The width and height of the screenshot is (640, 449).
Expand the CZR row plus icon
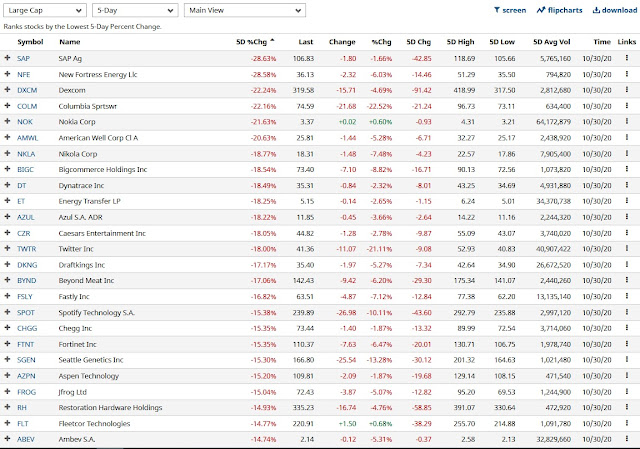7,233
